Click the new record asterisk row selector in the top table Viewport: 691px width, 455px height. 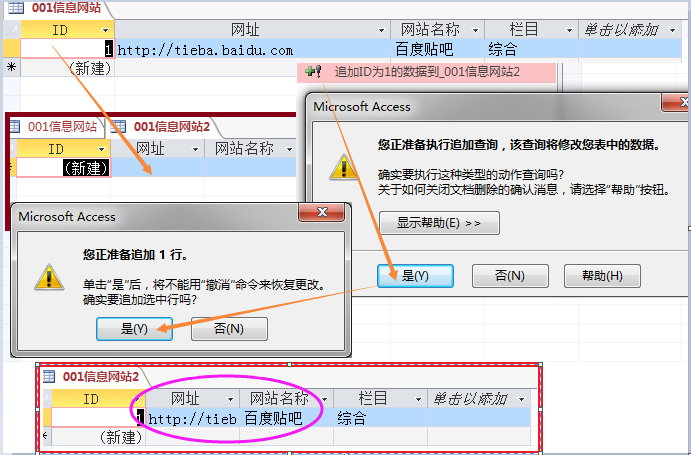coord(11,68)
